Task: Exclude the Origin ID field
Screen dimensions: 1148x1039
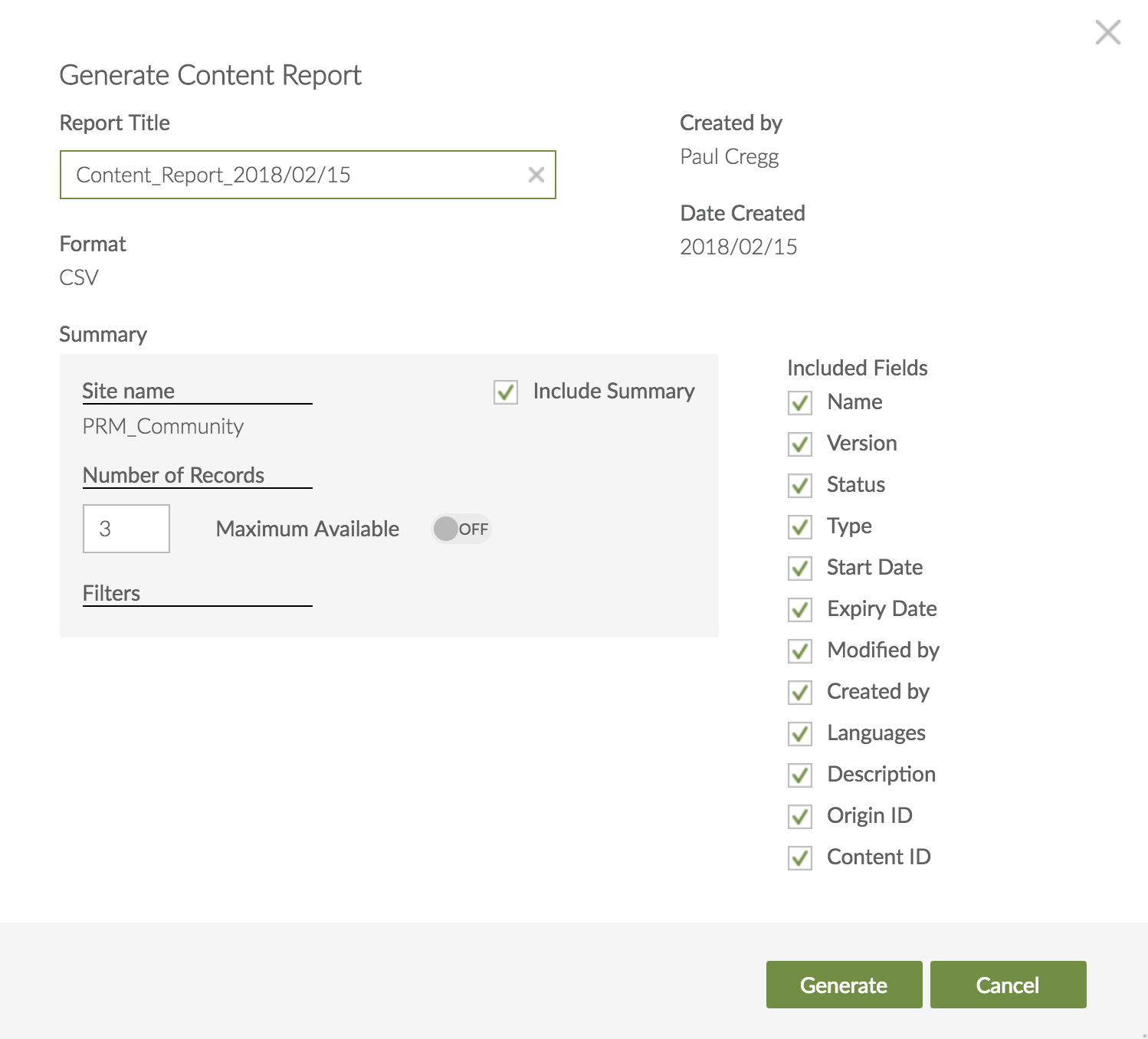Action: click(800, 817)
